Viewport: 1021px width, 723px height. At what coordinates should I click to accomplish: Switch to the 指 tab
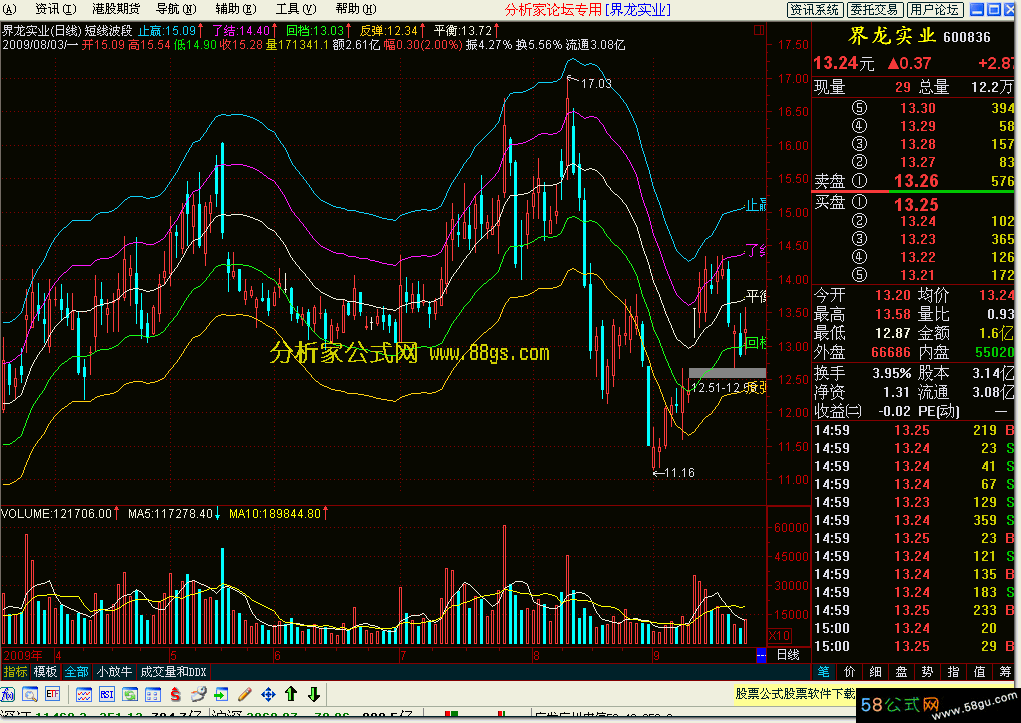pos(953,672)
